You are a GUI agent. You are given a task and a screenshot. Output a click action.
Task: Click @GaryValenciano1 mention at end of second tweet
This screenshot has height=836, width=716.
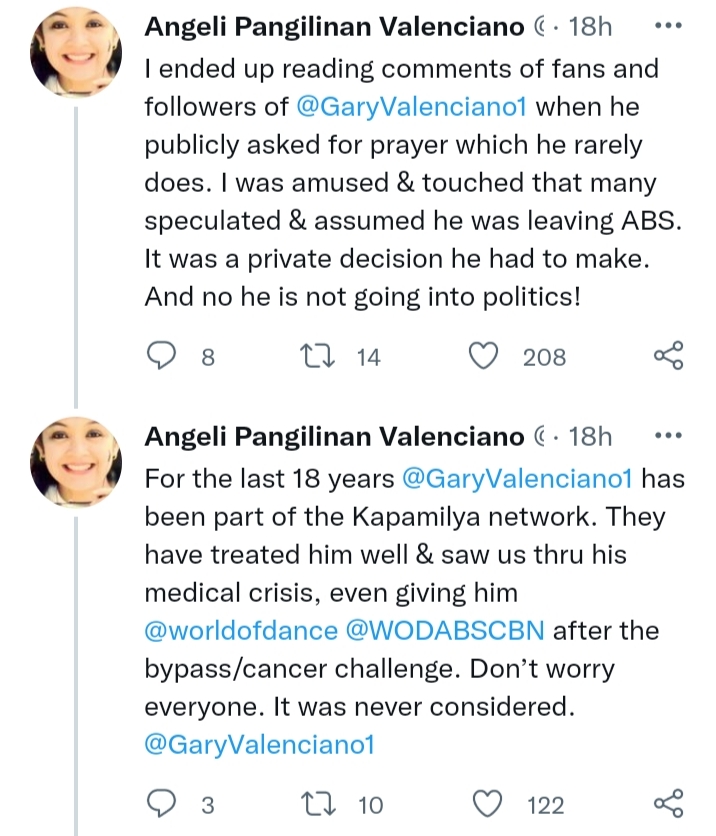click(259, 746)
